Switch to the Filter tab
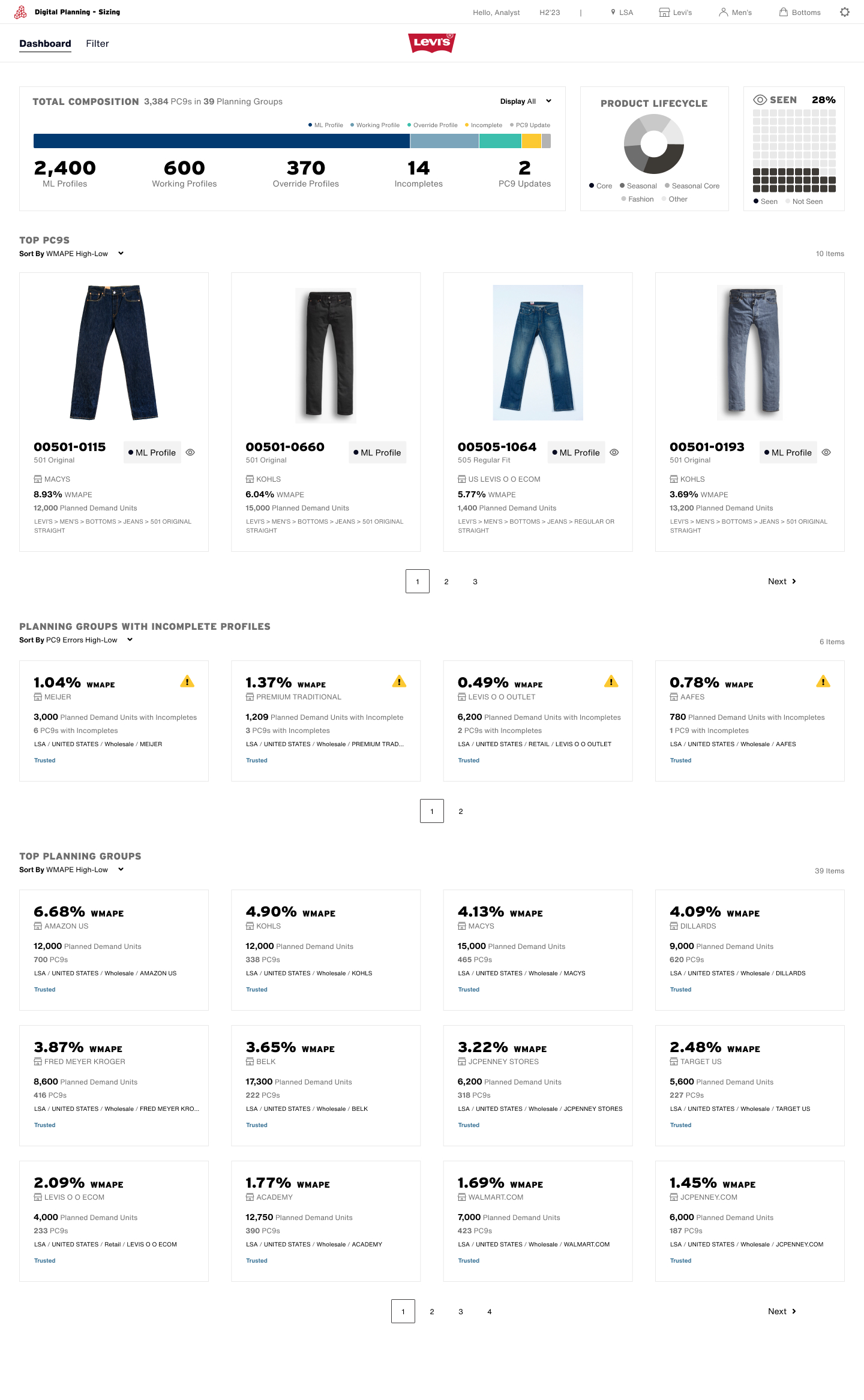 (x=97, y=43)
